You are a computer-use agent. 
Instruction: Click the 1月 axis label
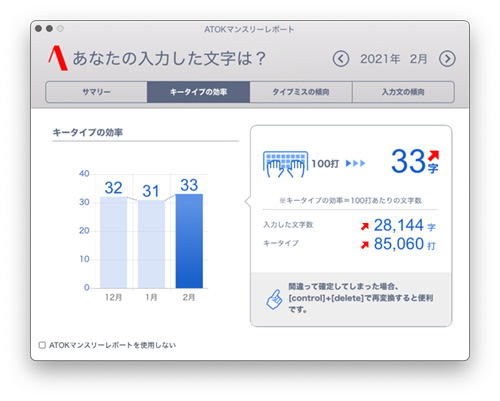tap(151, 297)
